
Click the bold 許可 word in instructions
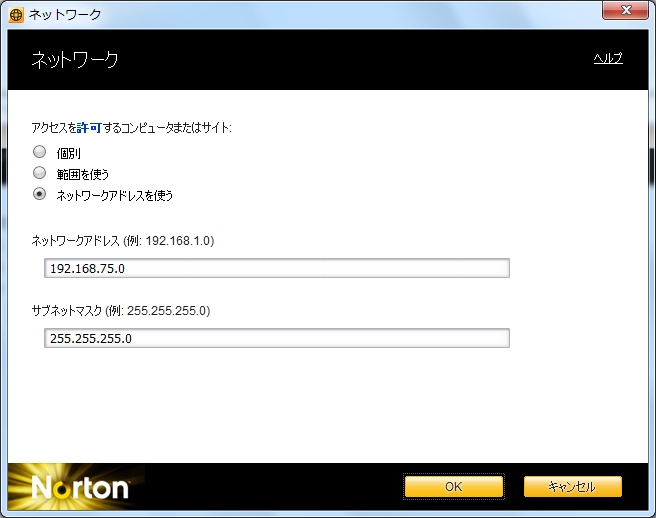[89, 128]
